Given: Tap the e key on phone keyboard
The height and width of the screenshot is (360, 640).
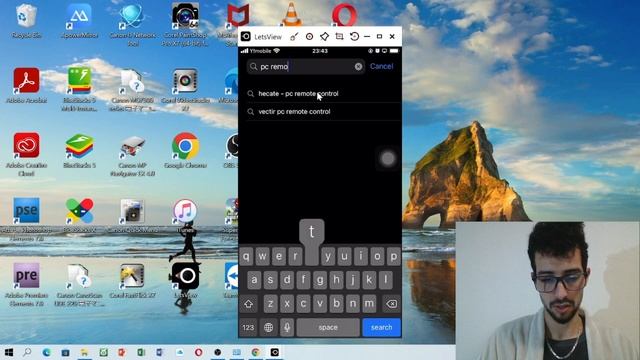Looking at the screenshot, I should 279,257.
